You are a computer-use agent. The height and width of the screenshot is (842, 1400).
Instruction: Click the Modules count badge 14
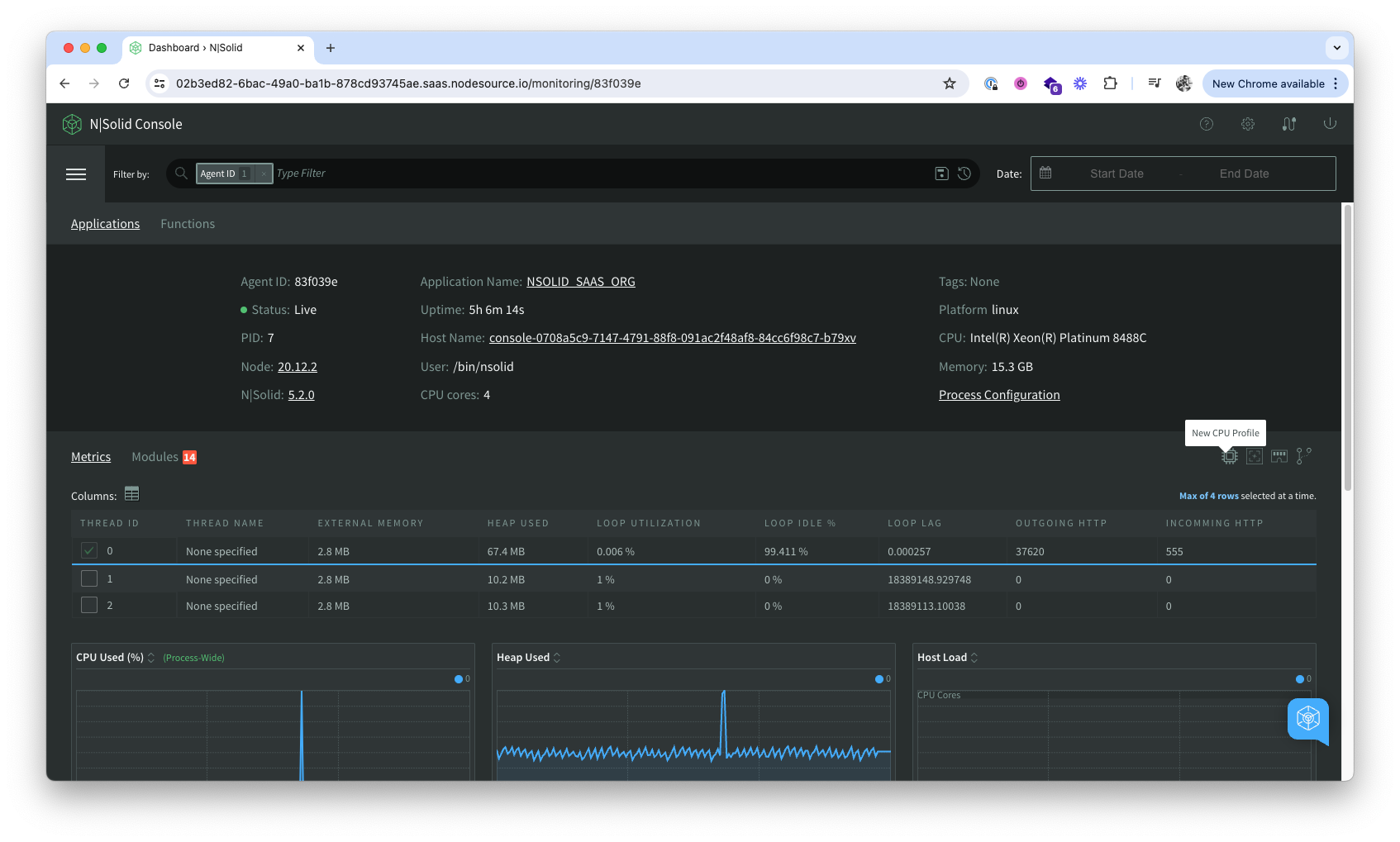[x=189, y=457]
